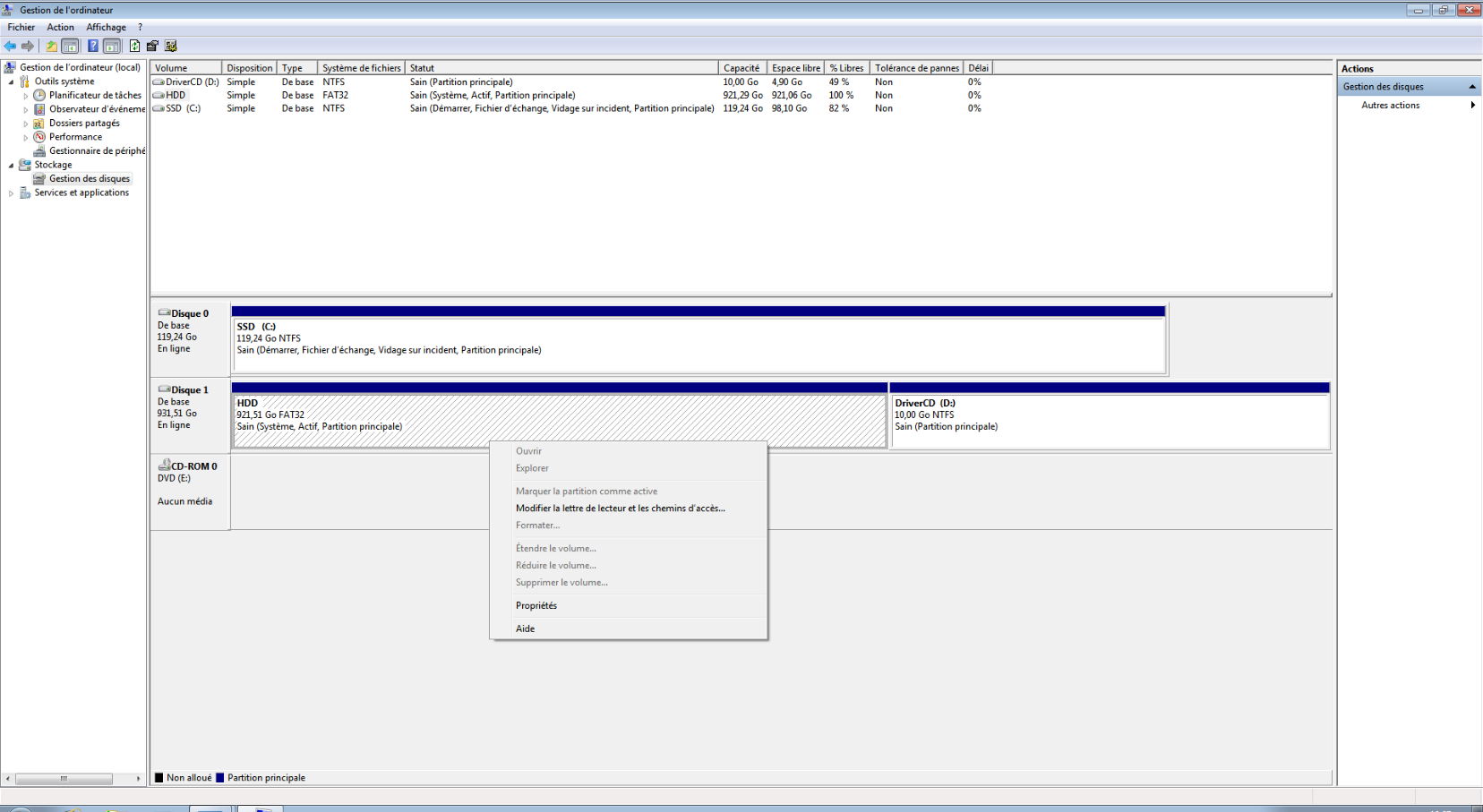Image resolution: width=1483 pixels, height=812 pixels.
Task: Click the Outils système tools icon
Action: coord(25,81)
